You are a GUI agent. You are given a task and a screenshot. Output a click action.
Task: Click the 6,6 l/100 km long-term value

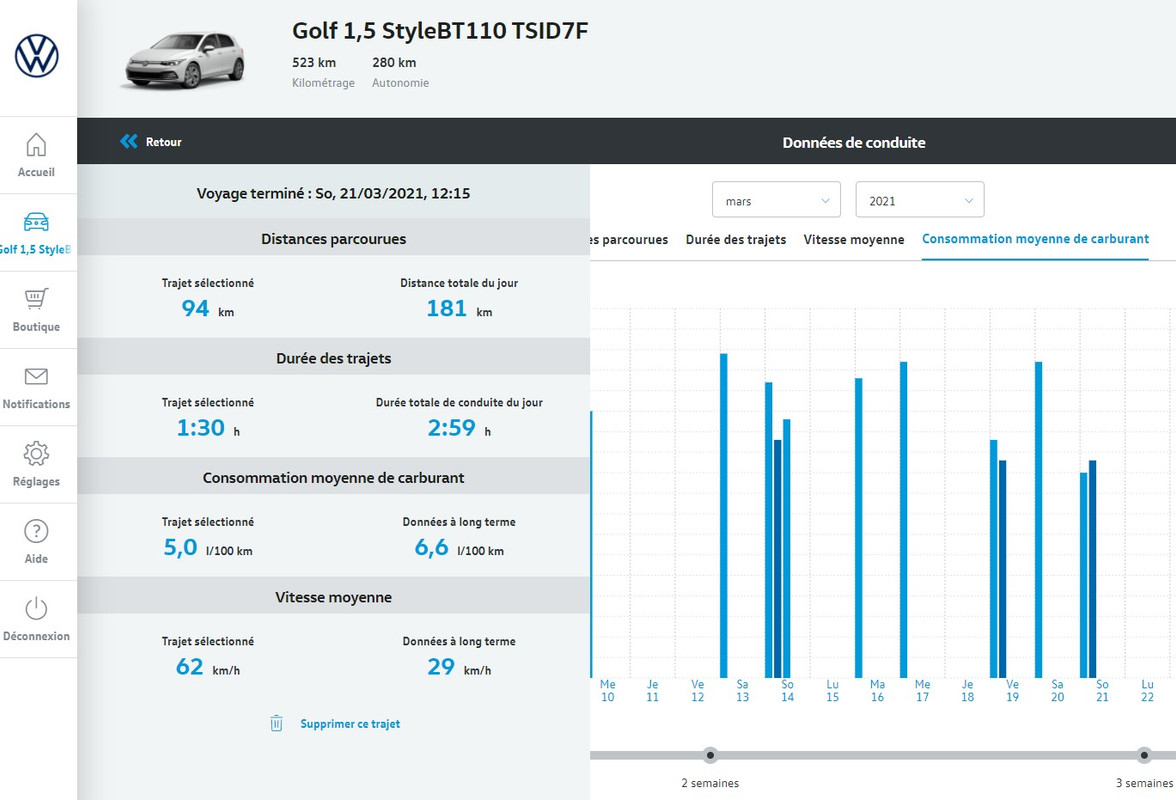click(x=459, y=547)
